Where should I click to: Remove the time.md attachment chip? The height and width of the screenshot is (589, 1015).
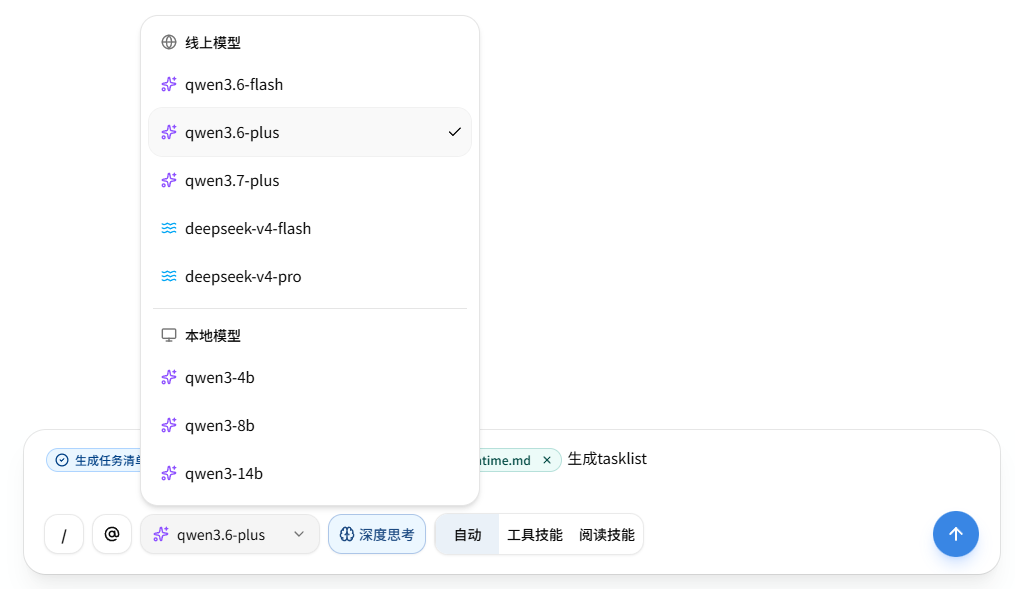547,460
